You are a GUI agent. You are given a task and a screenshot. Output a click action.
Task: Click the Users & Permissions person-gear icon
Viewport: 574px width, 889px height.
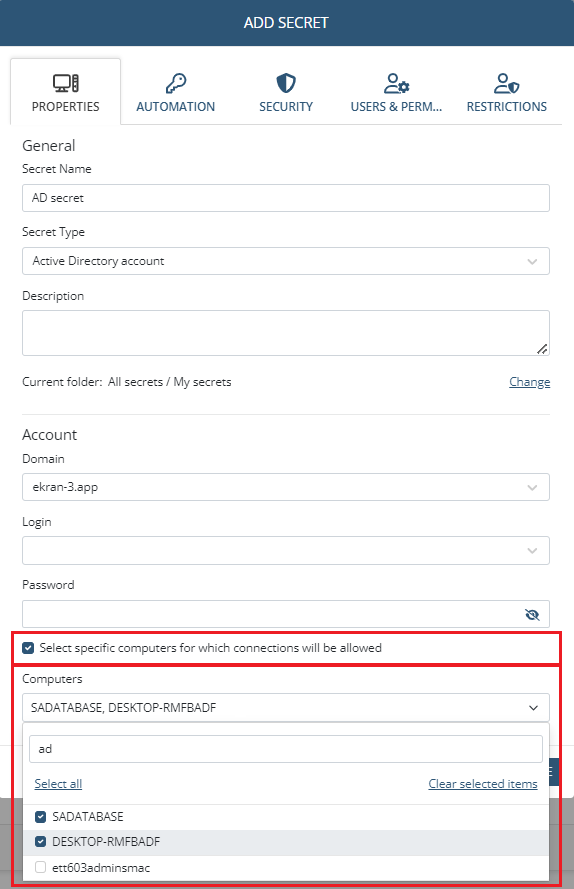point(396,83)
